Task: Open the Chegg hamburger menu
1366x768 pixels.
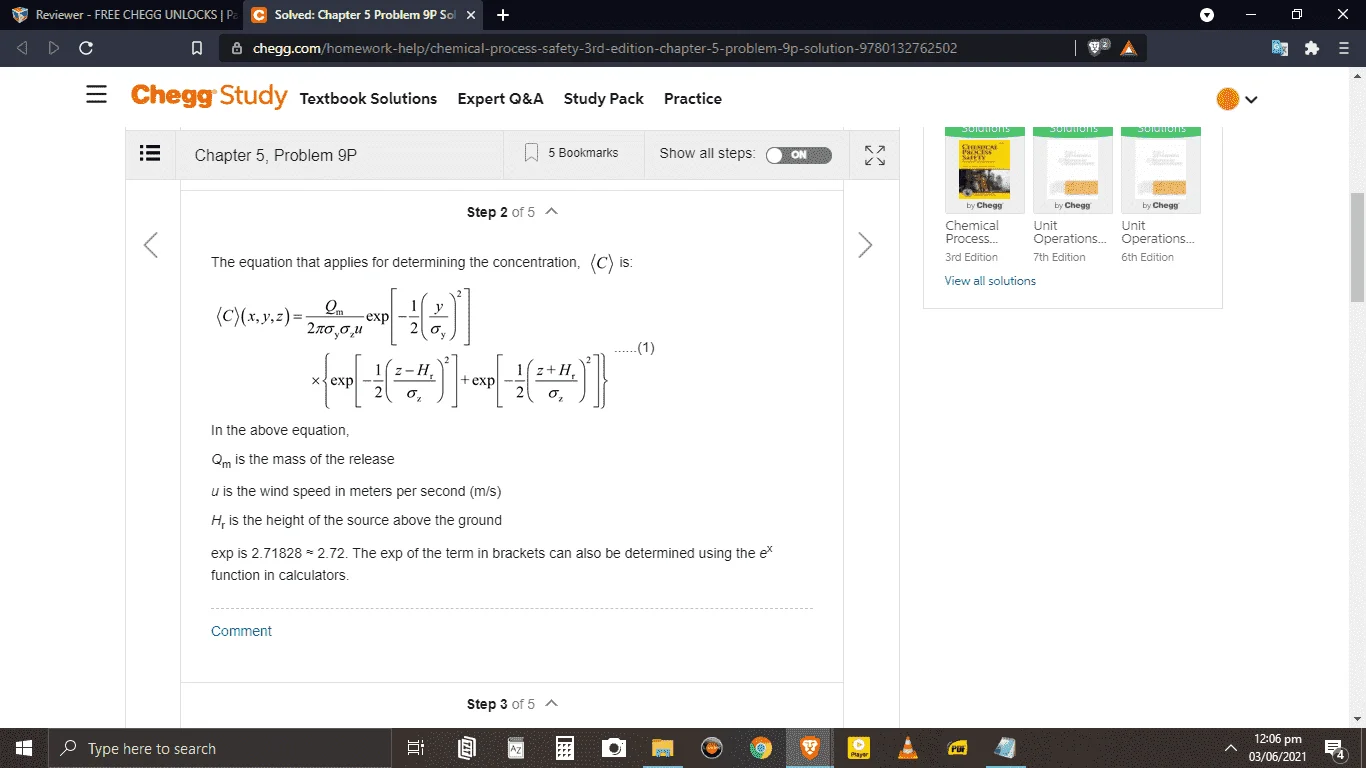Action: pos(96,95)
